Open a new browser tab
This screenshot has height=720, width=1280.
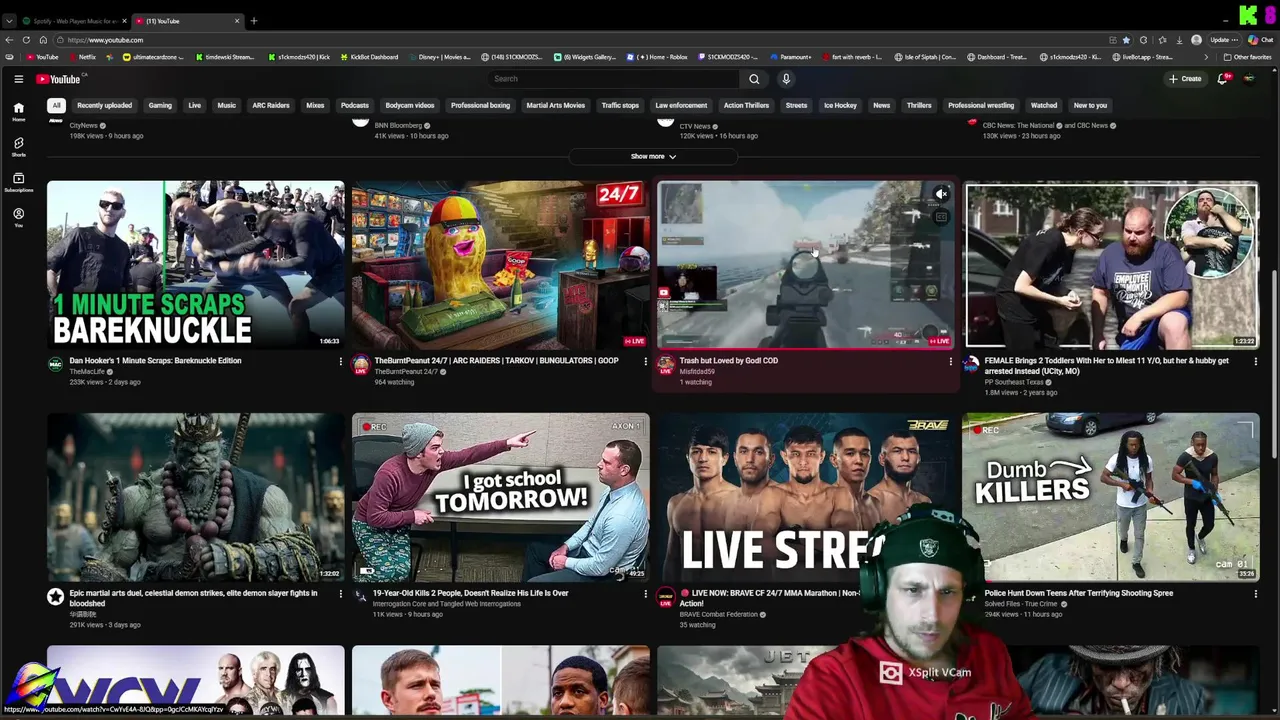pos(254,20)
